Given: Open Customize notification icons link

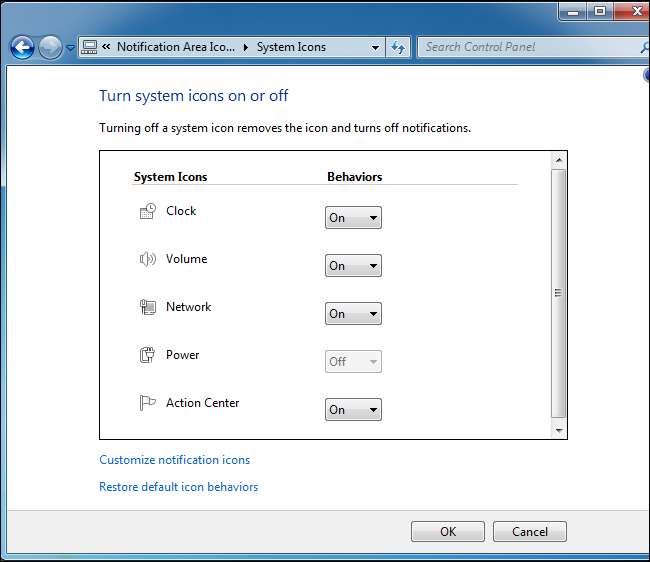Looking at the screenshot, I should point(174,460).
